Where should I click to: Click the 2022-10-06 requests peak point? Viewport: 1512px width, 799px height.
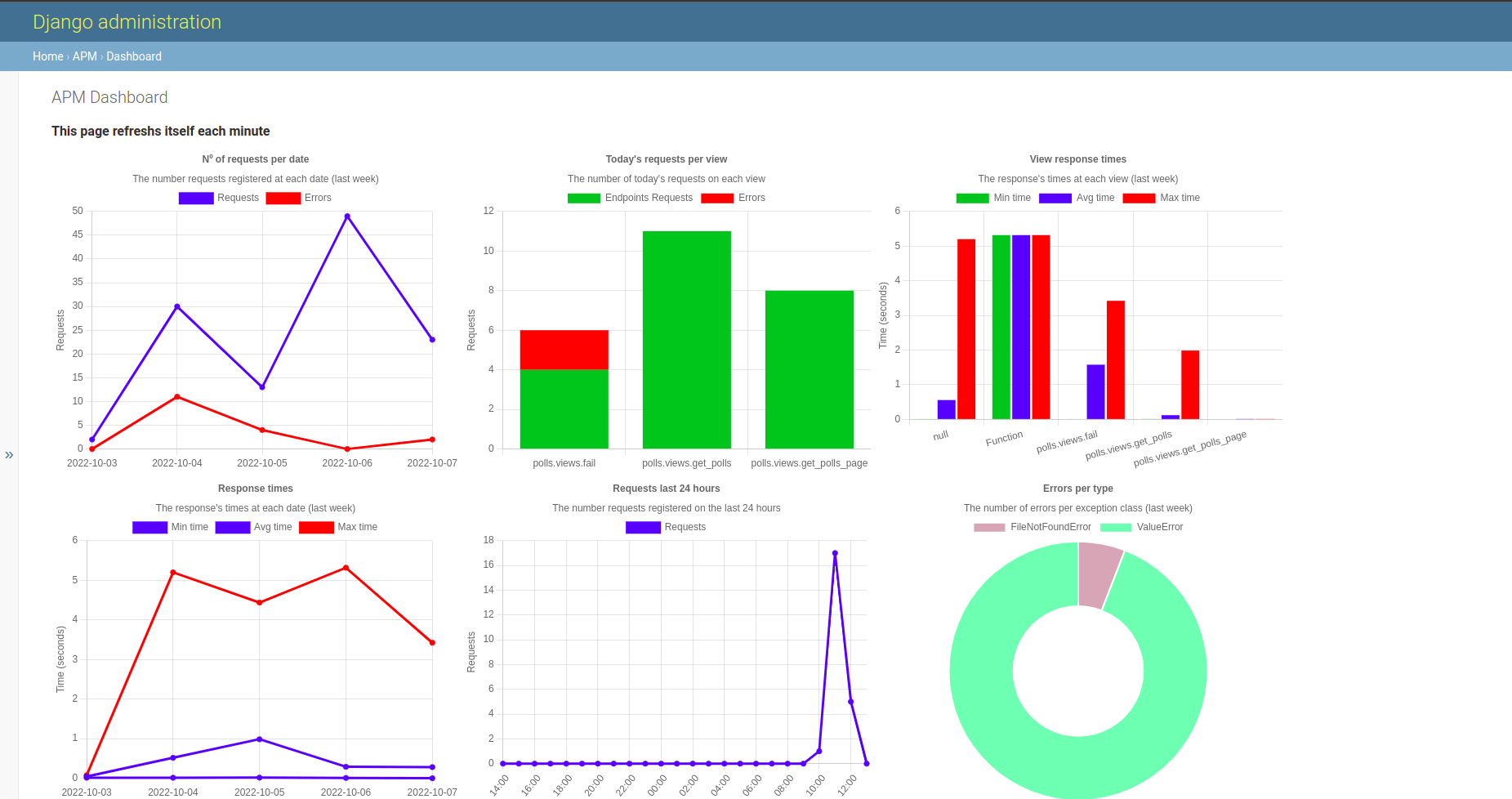pyautogui.click(x=347, y=216)
